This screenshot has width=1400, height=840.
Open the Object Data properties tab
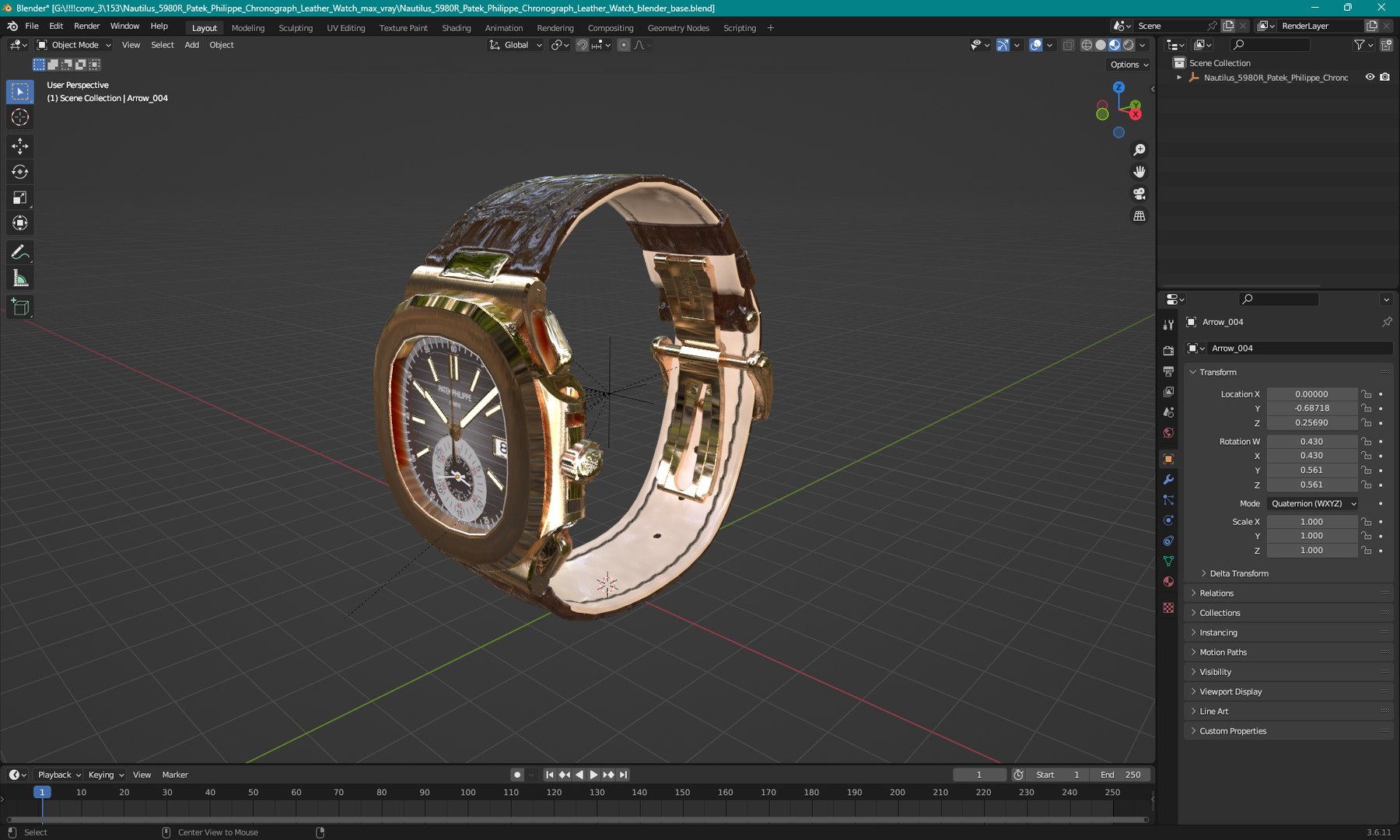(x=1168, y=561)
